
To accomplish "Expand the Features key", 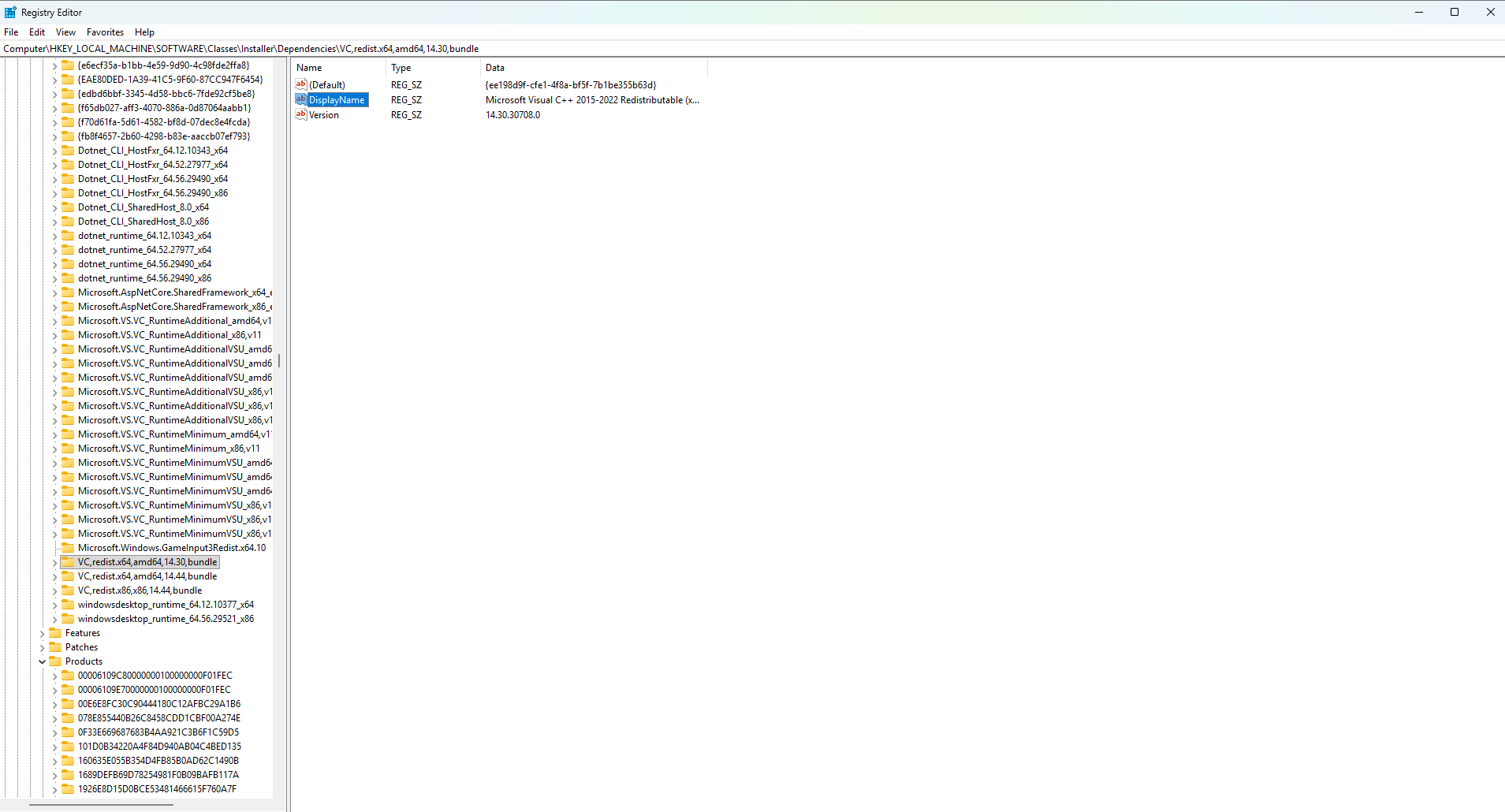I will tap(42, 633).
